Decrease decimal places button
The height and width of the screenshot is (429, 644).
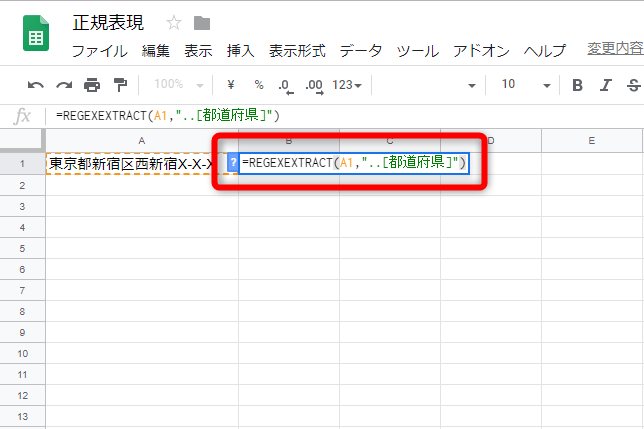(x=286, y=86)
